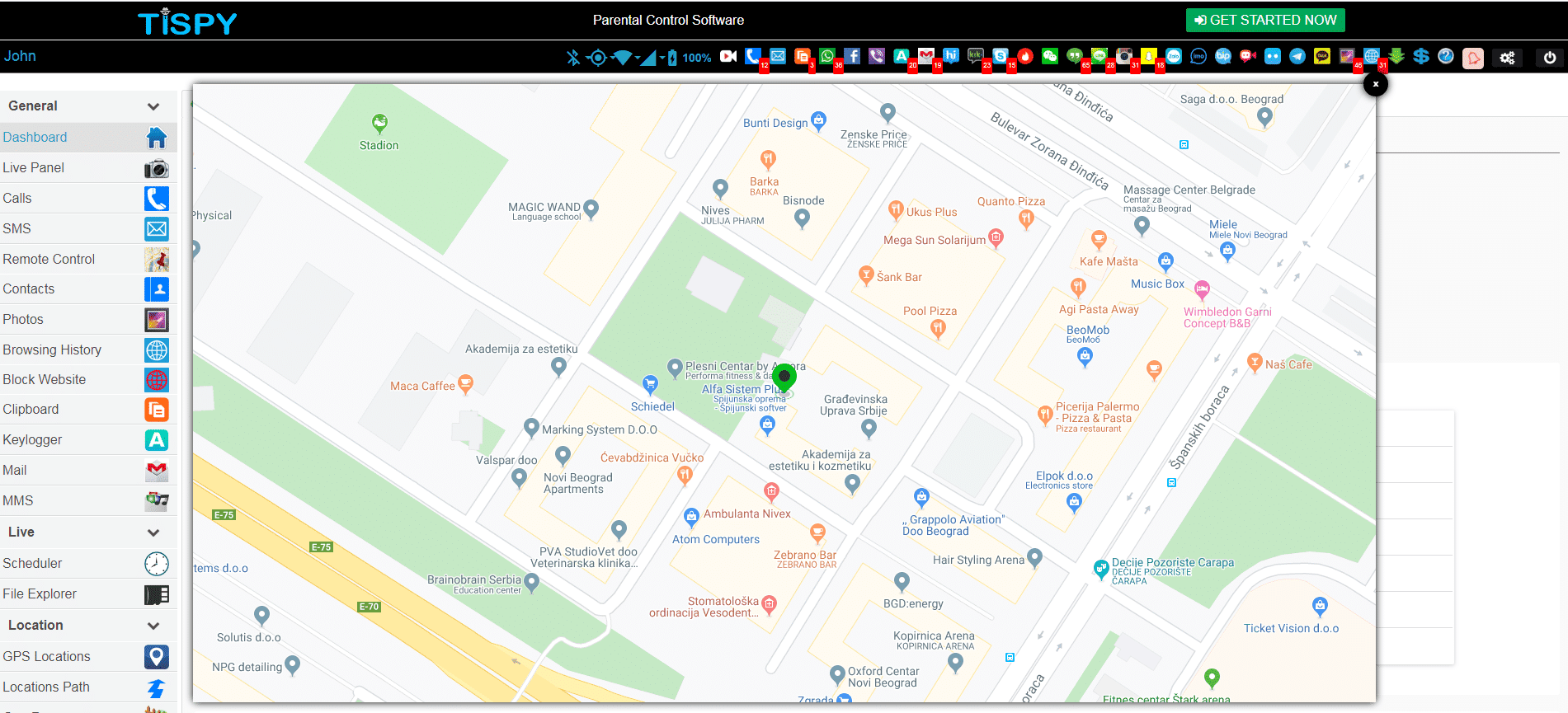Open the signal strength dropdown arrow
1568x713 pixels.
[662, 58]
